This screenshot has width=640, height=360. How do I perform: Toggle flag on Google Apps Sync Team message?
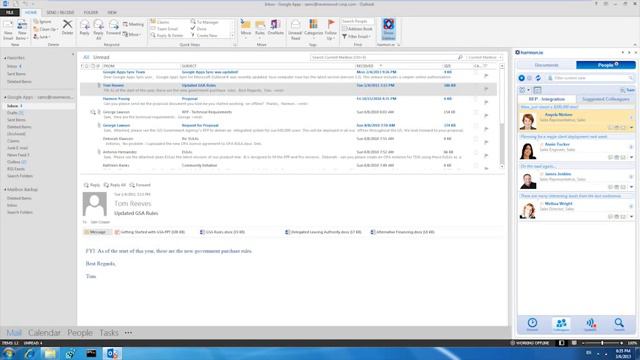coord(486,76)
